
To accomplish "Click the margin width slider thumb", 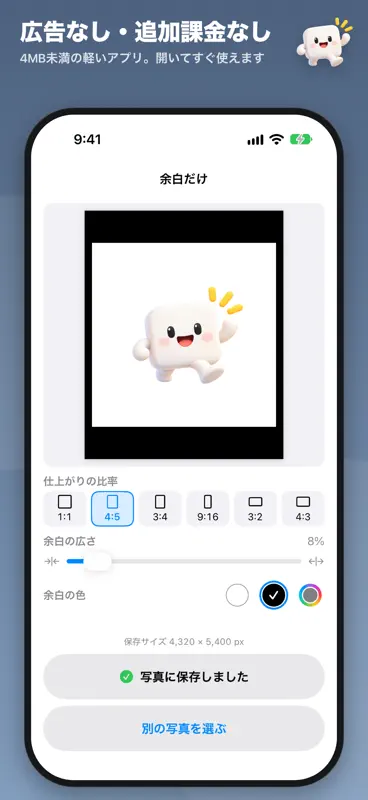I will (x=97, y=561).
